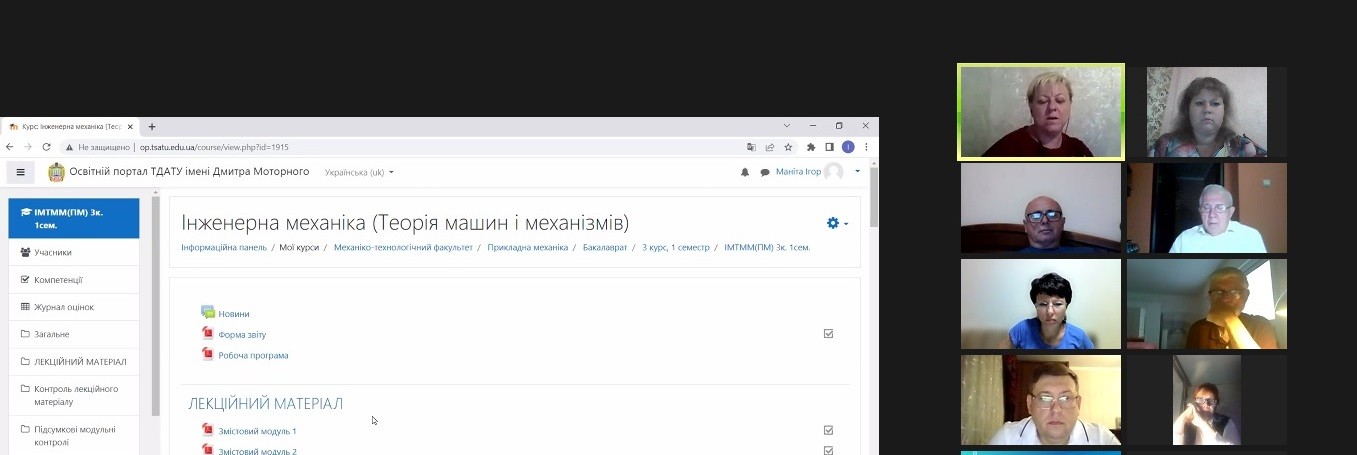Expand the user menu arrow beside avatar
This screenshot has width=1357, height=455.
click(857, 171)
